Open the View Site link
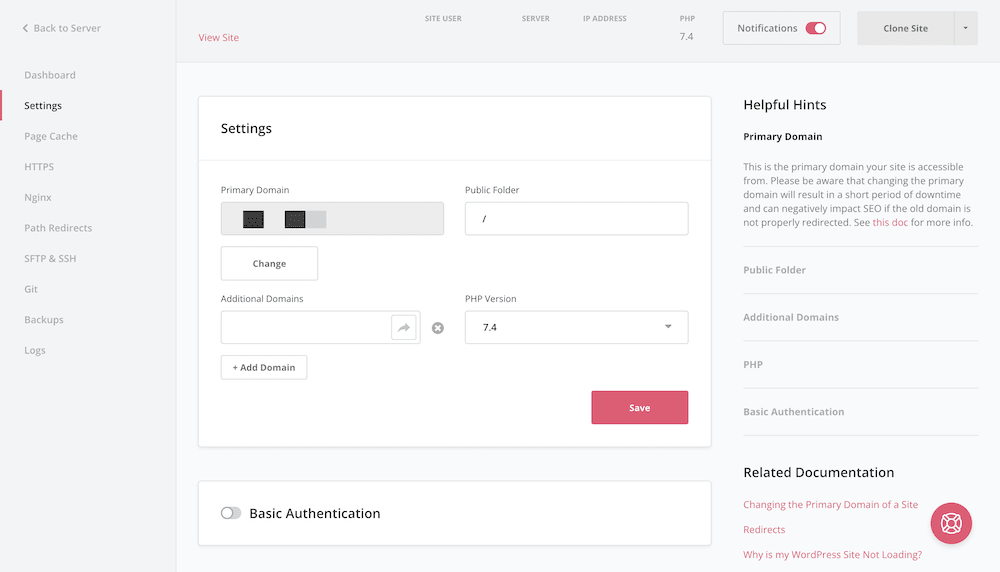The height and width of the screenshot is (572, 1000). pos(219,38)
